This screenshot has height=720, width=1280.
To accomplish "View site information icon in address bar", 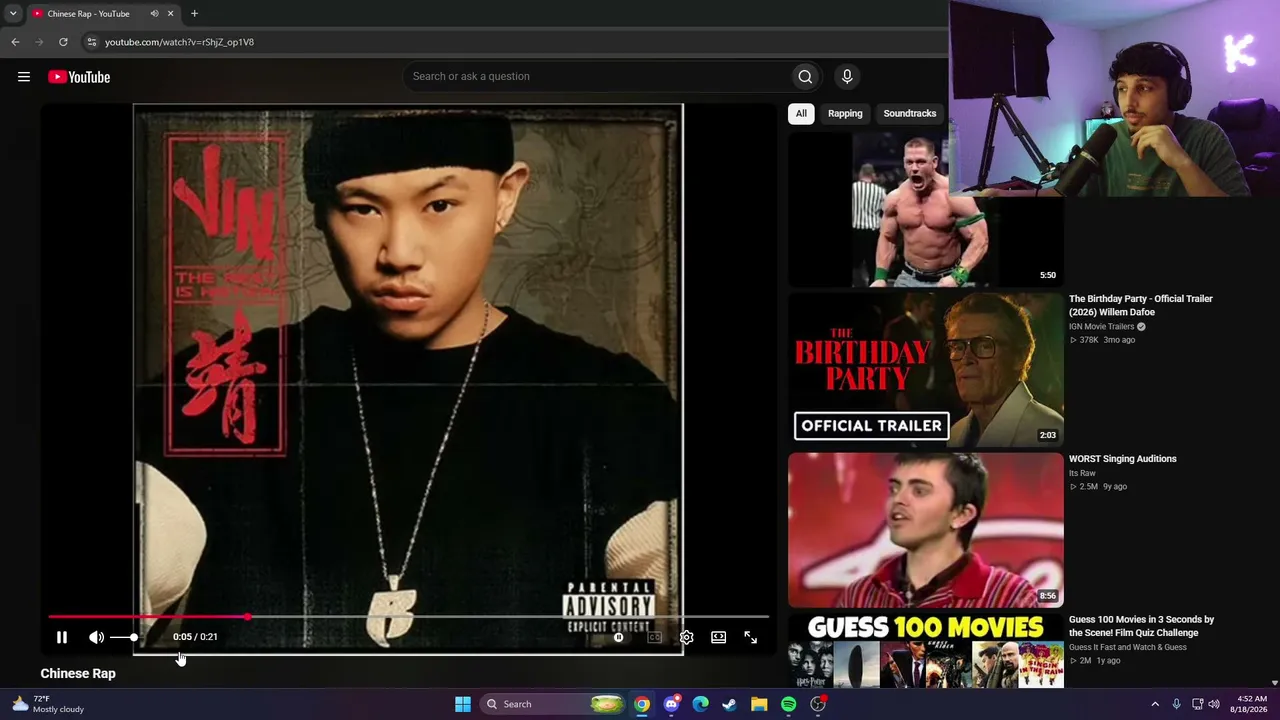I will (91, 42).
